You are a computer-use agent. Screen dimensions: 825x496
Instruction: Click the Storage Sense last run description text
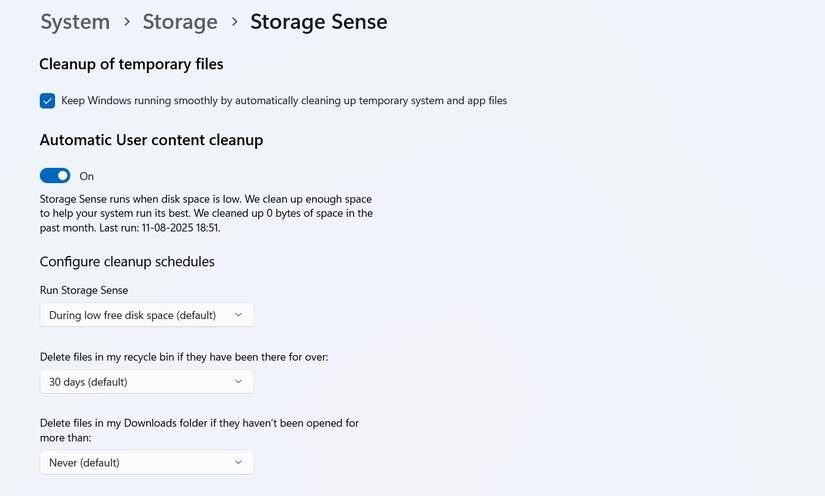tap(206, 213)
